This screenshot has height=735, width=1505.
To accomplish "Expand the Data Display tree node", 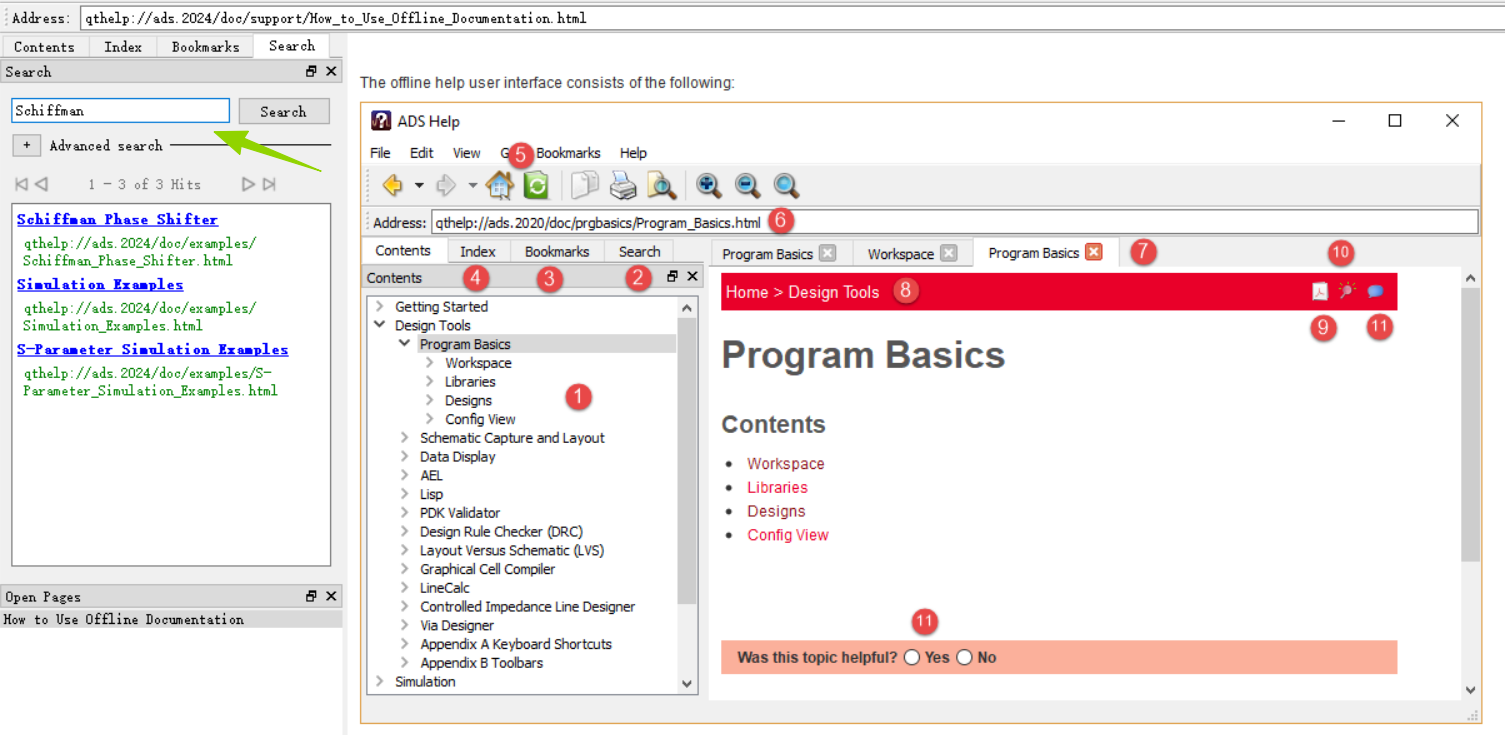I will [x=404, y=456].
